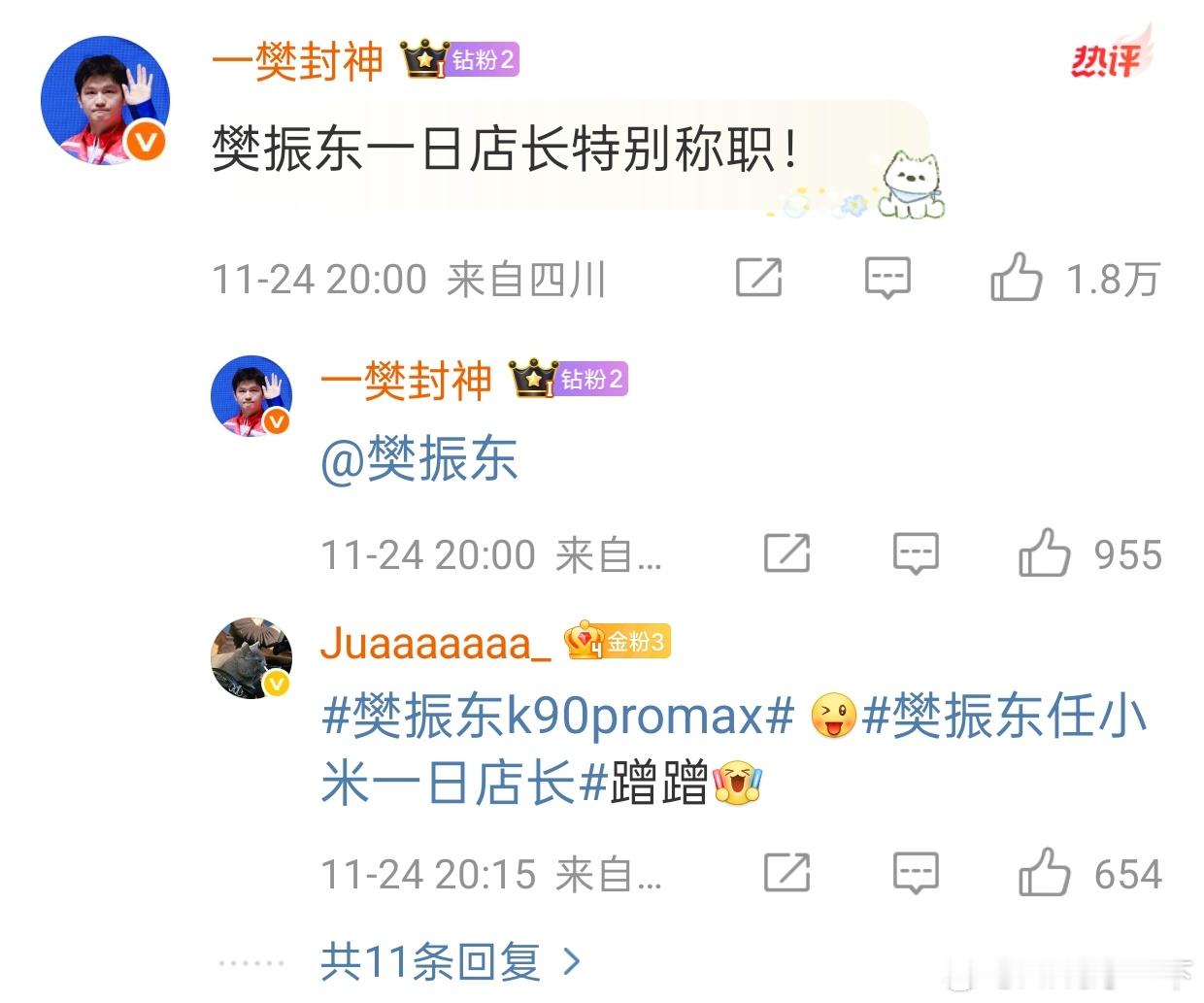Tap the Juaaaaaa_ username
The image size is (1204, 1003).
coord(436,643)
